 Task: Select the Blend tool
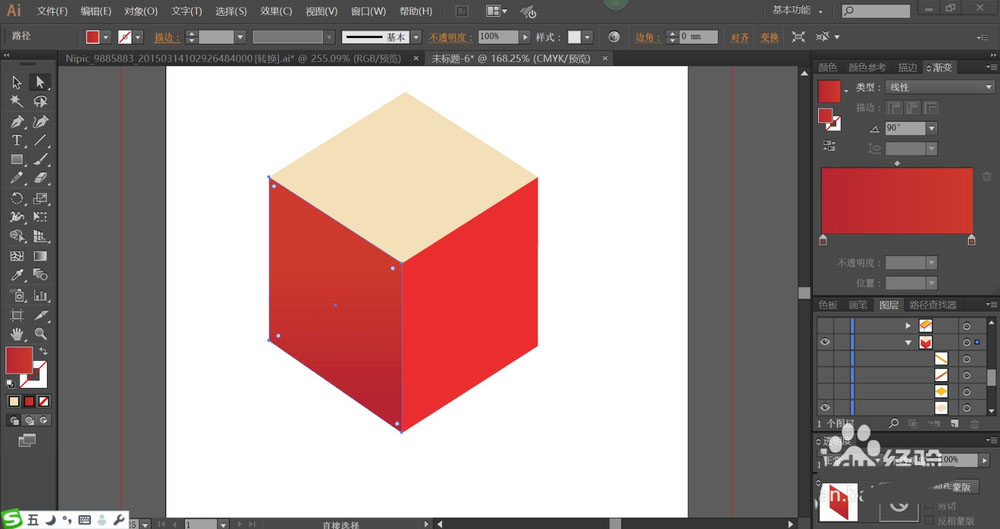[40, 276]
